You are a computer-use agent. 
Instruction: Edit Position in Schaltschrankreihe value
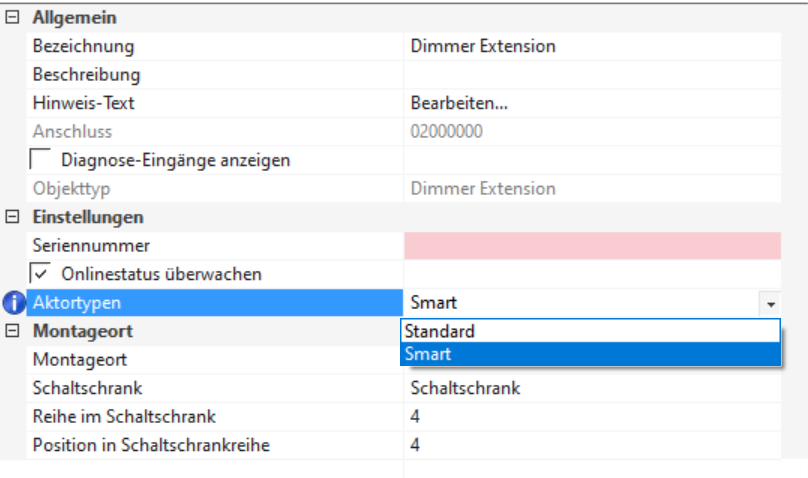click(x=592, y=445)
